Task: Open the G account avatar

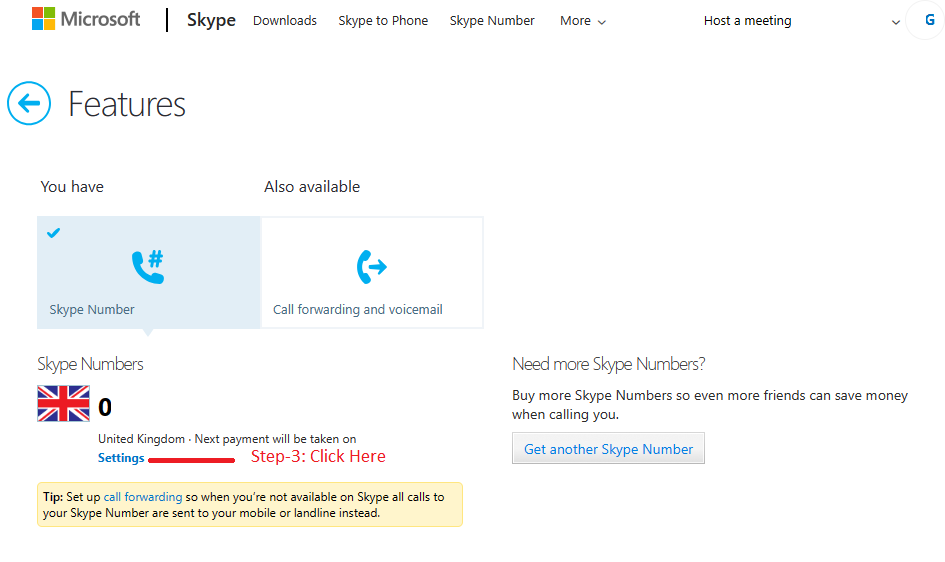Action: click(x=925, y=20)
